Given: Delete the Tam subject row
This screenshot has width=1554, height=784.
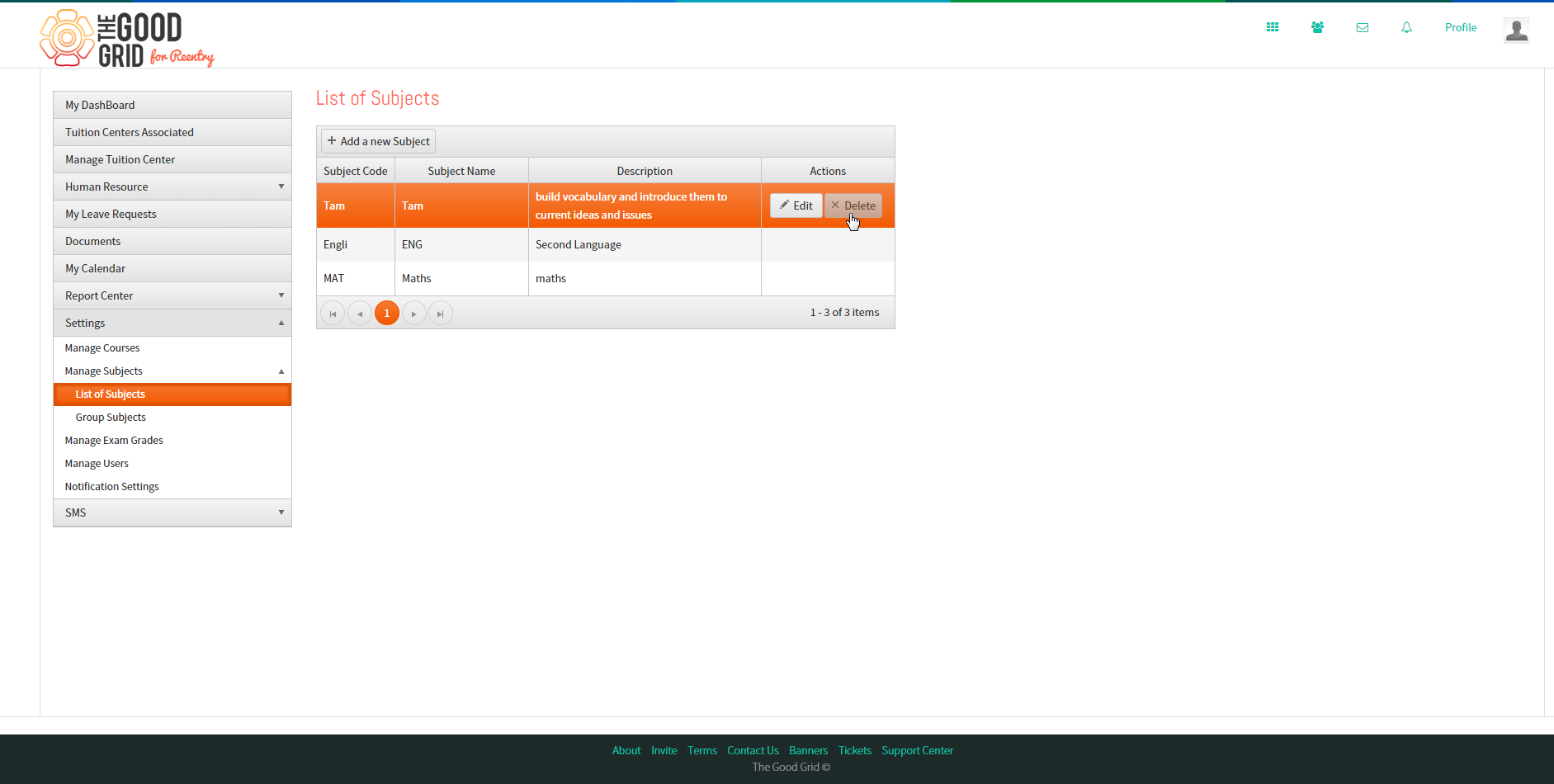Looking at the screenshot, I should pos(853,205).
